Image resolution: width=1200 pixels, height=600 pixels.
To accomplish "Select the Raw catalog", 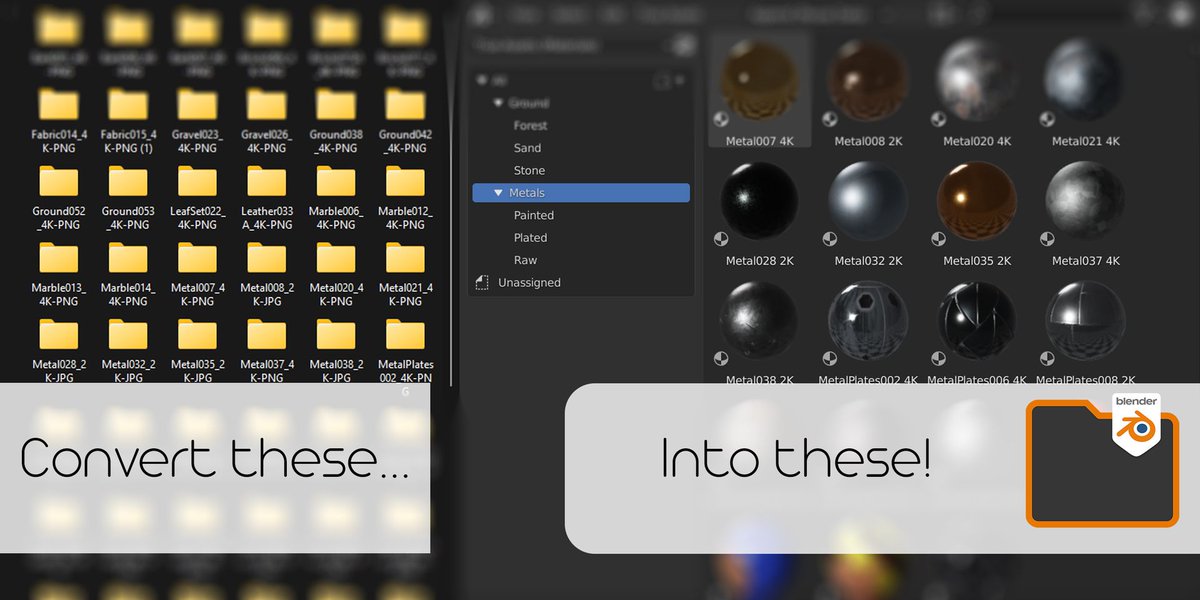I will coord(525,259).
